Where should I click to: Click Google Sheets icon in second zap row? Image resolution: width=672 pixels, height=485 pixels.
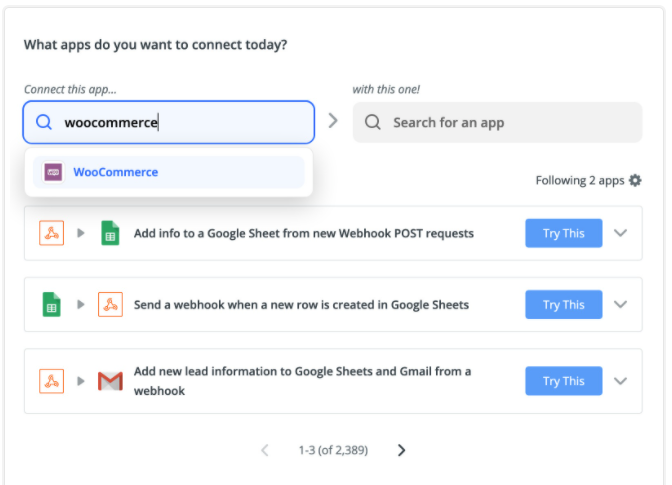coord(51,304)
